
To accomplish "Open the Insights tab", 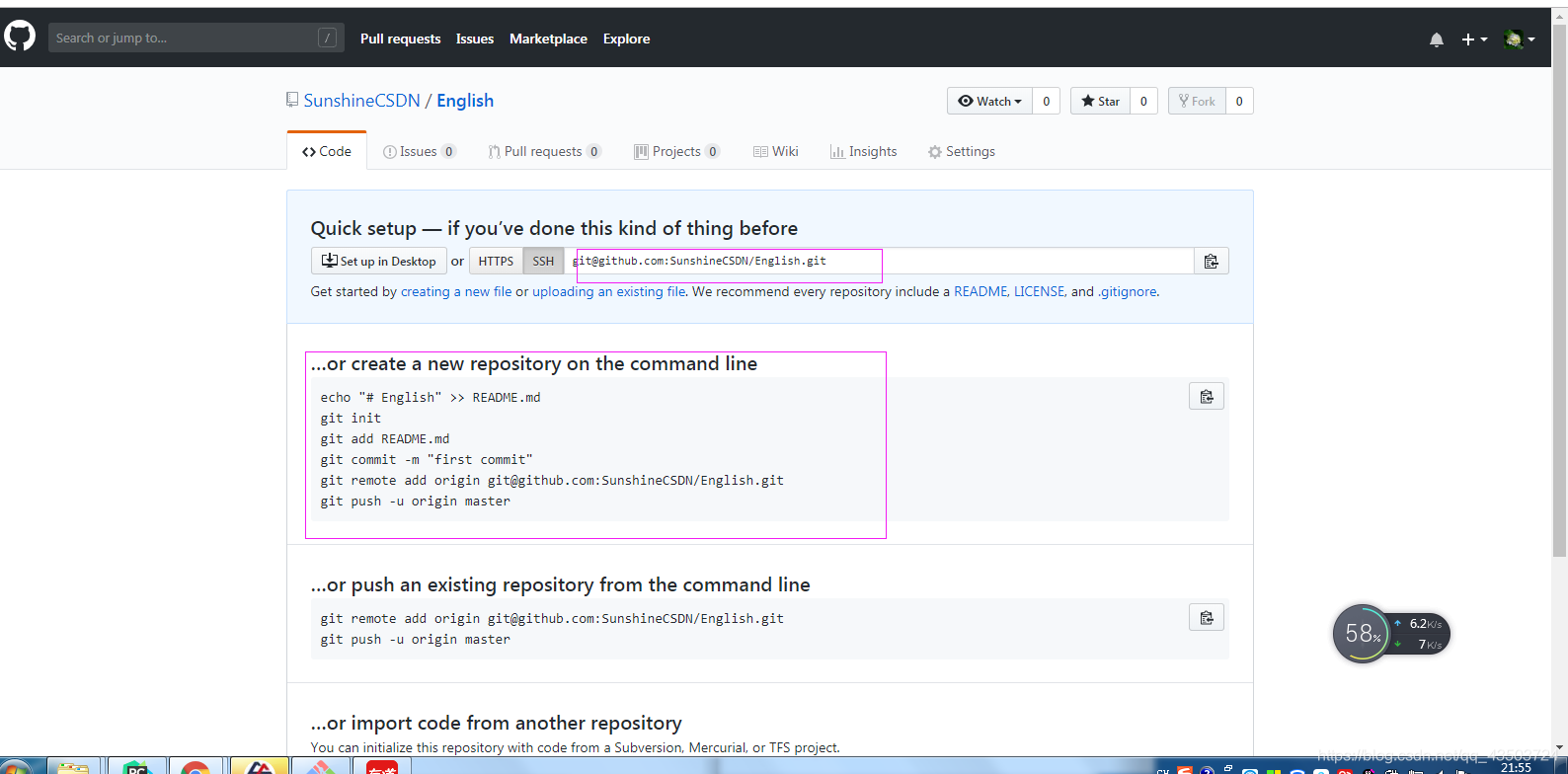I will pos(863,151).
